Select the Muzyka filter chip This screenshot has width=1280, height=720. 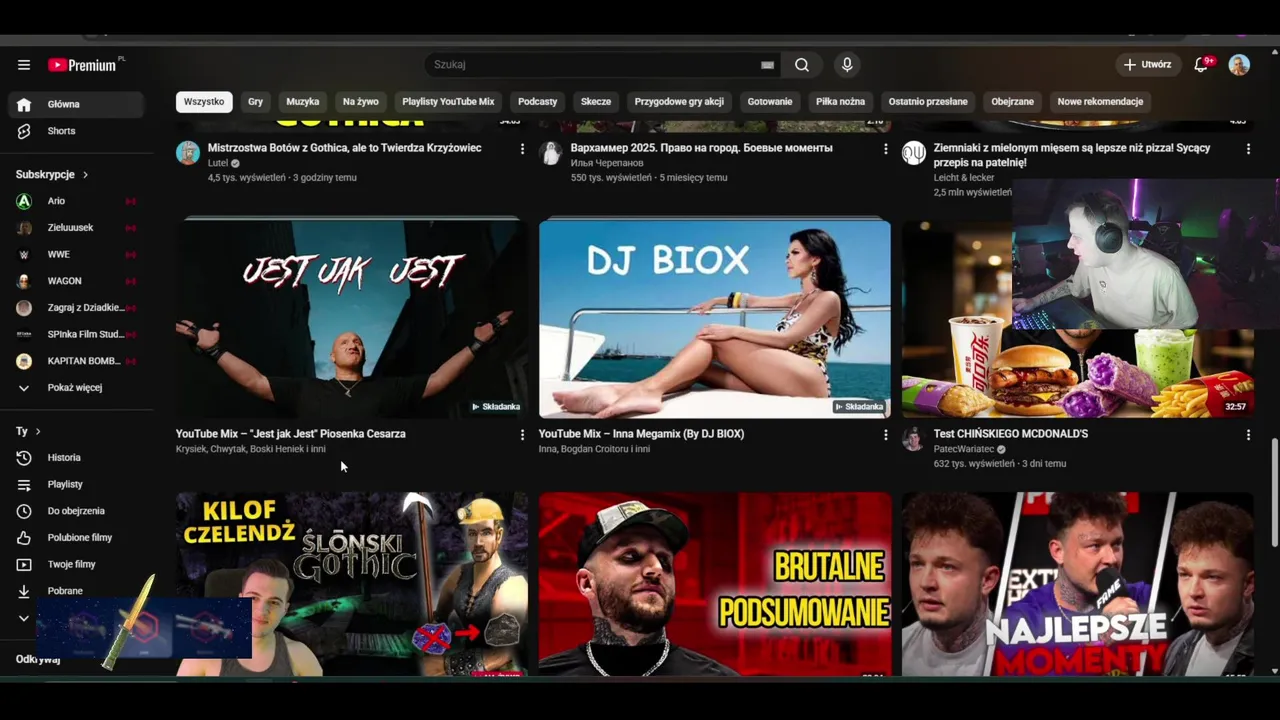[303, 102]
